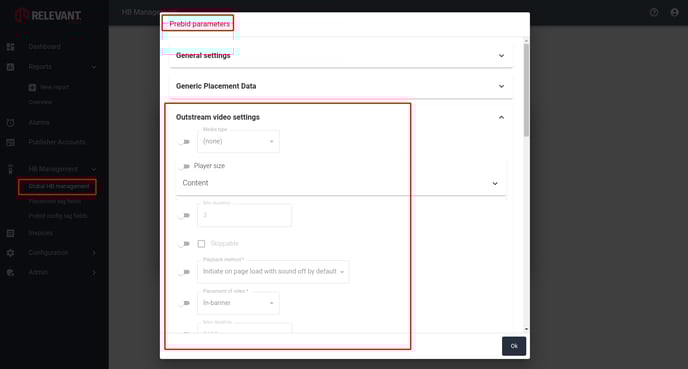Click the HB Management icon
Screen dimensions: 688x369
tap(11, 169)
